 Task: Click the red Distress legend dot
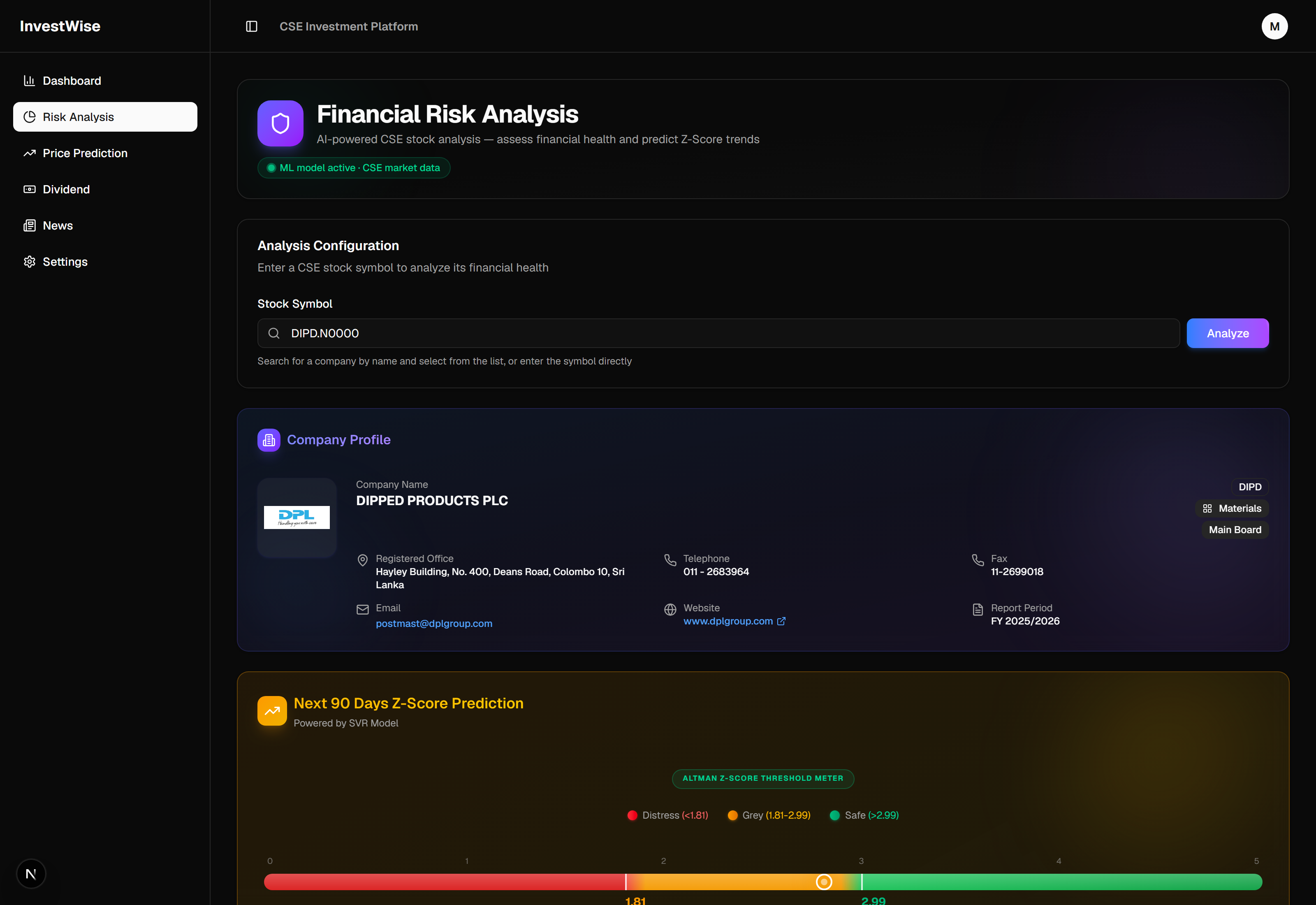click(x=633, y=815)
